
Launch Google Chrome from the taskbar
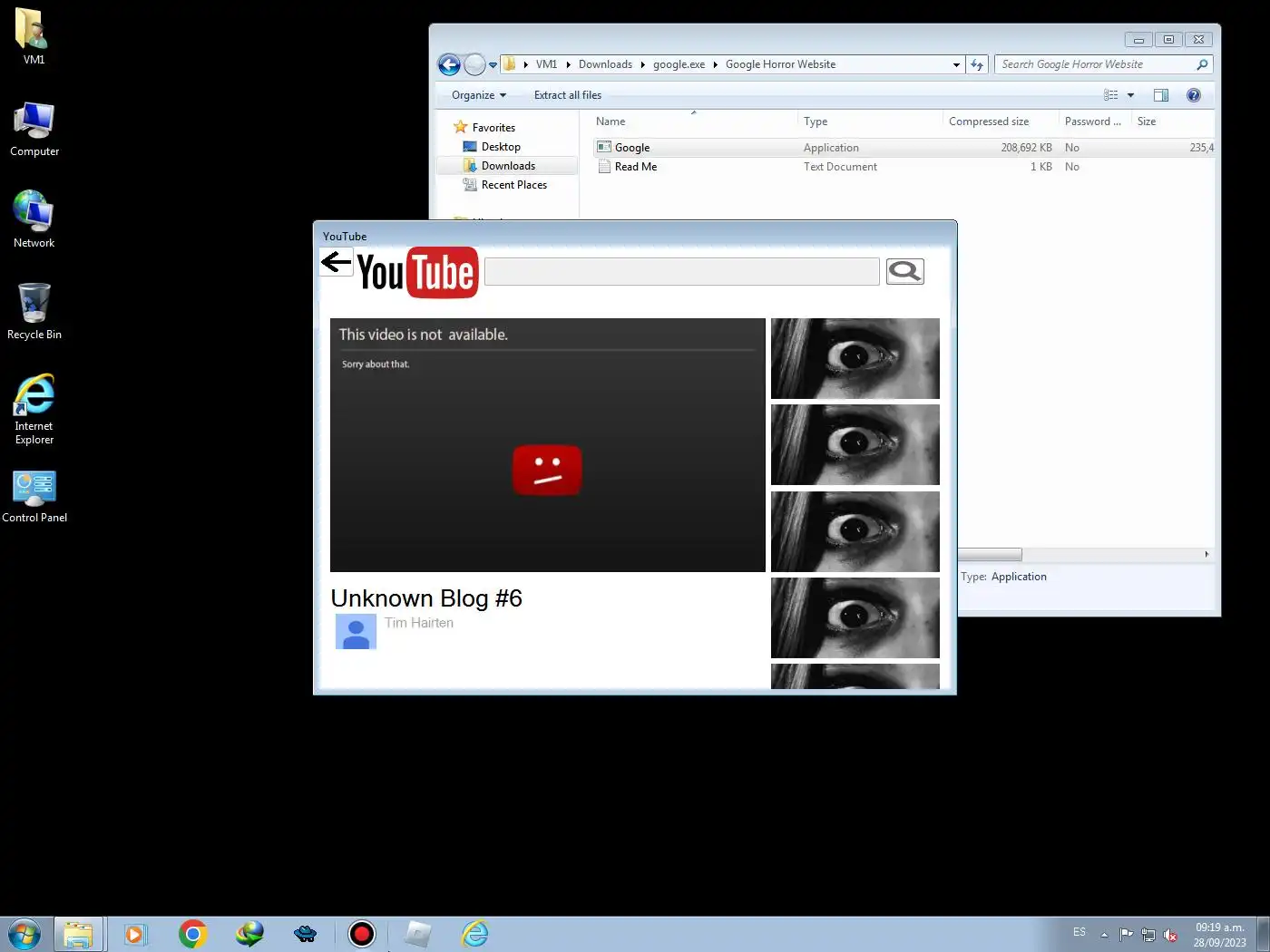tap(192, 934)
